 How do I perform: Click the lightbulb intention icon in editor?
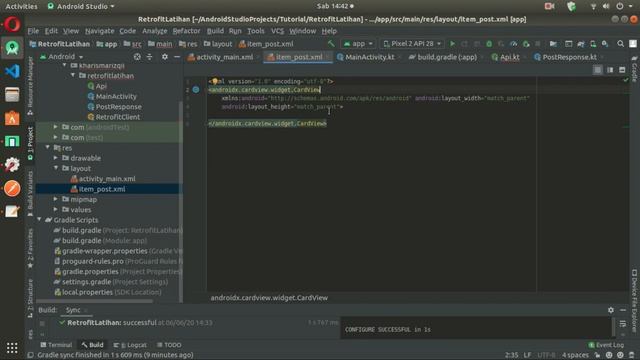coord(215,81)
